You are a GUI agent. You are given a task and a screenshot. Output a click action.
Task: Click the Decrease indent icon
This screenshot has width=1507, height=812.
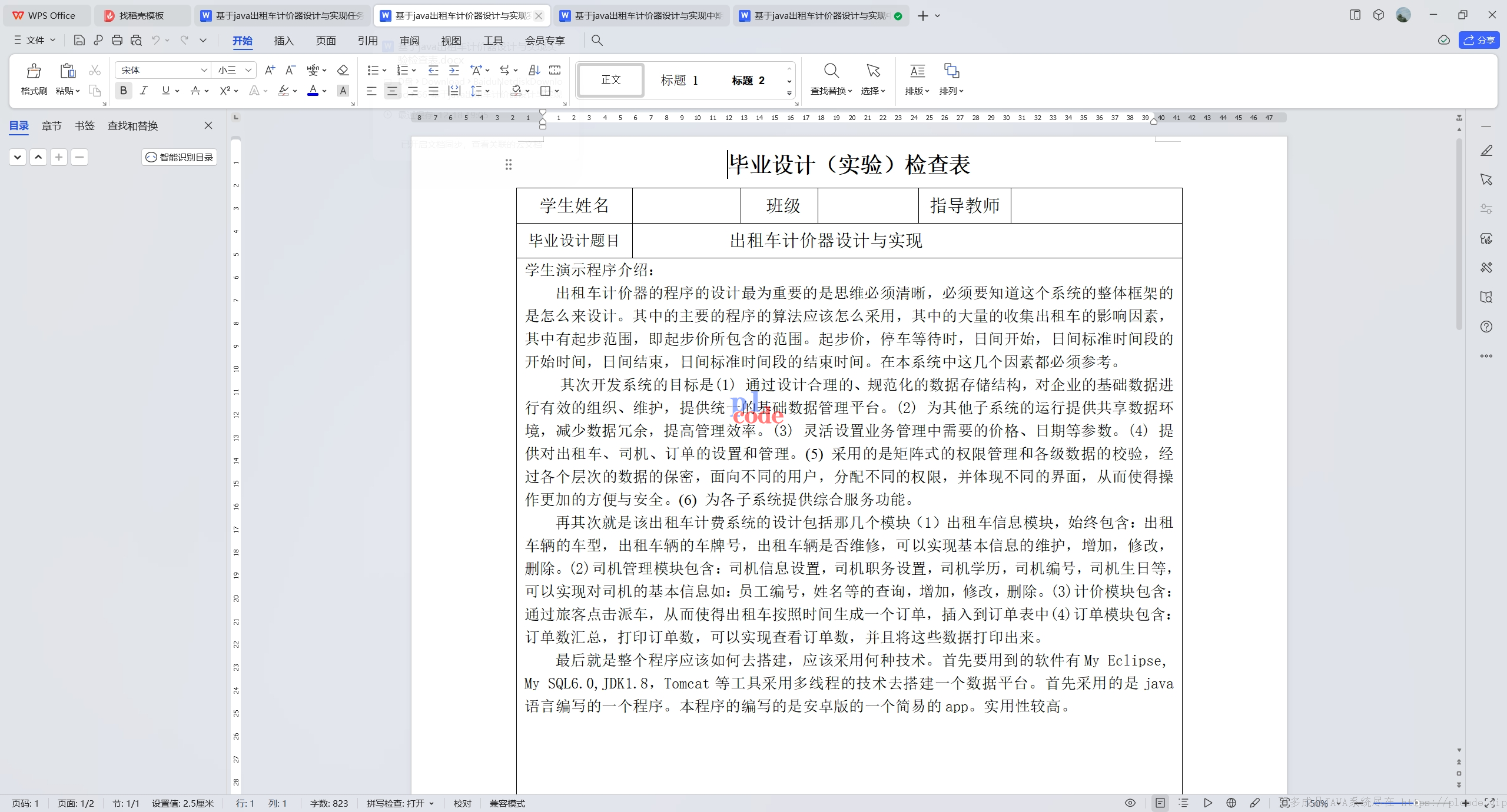(x=433, y=71)
